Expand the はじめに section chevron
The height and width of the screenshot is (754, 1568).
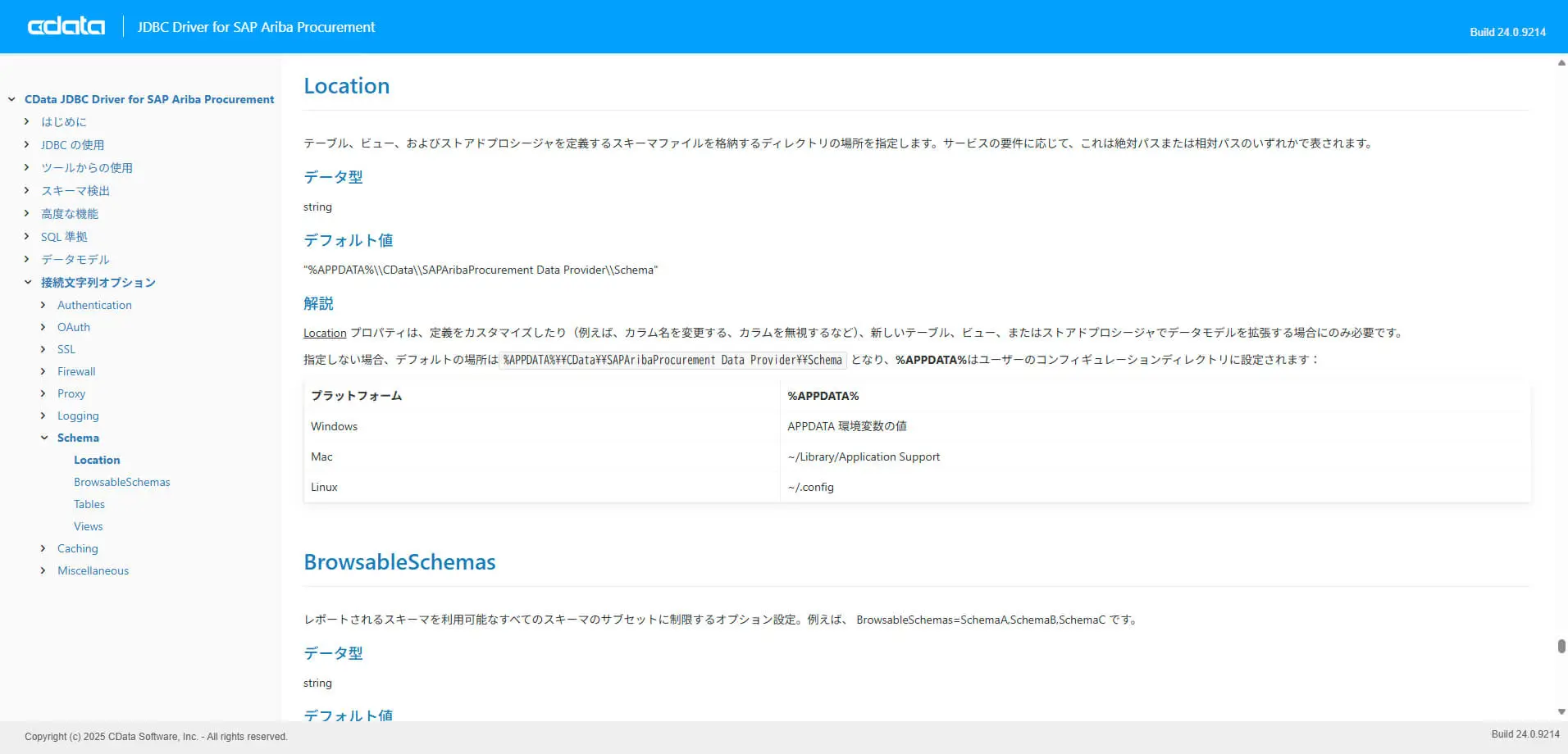coord(27,121)
